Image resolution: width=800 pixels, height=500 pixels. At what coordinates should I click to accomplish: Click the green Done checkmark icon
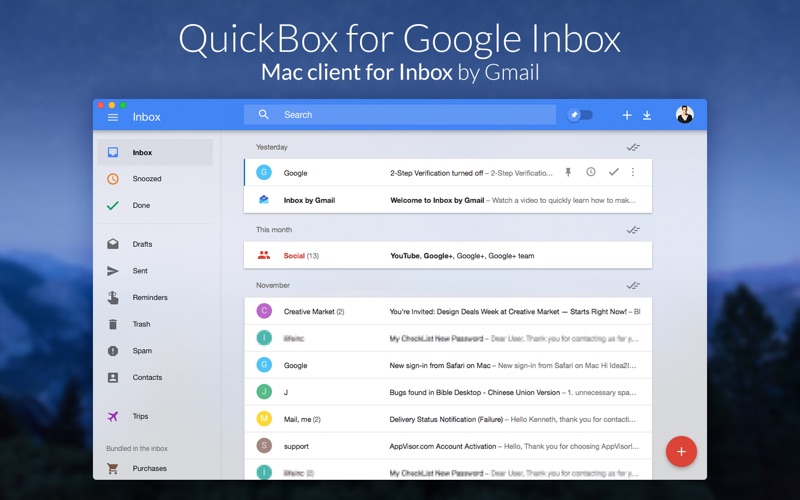pyautogui.click(x=113, y=205)
